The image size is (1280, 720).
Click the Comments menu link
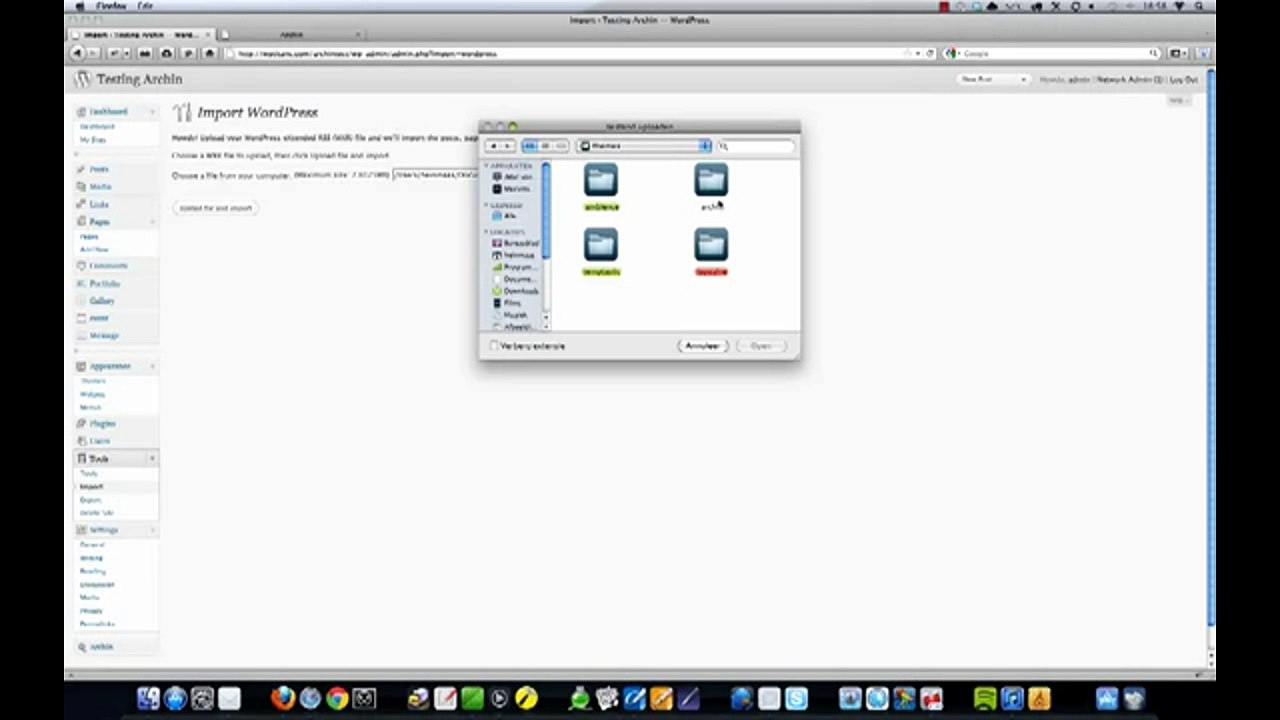(x=108, y=265)
